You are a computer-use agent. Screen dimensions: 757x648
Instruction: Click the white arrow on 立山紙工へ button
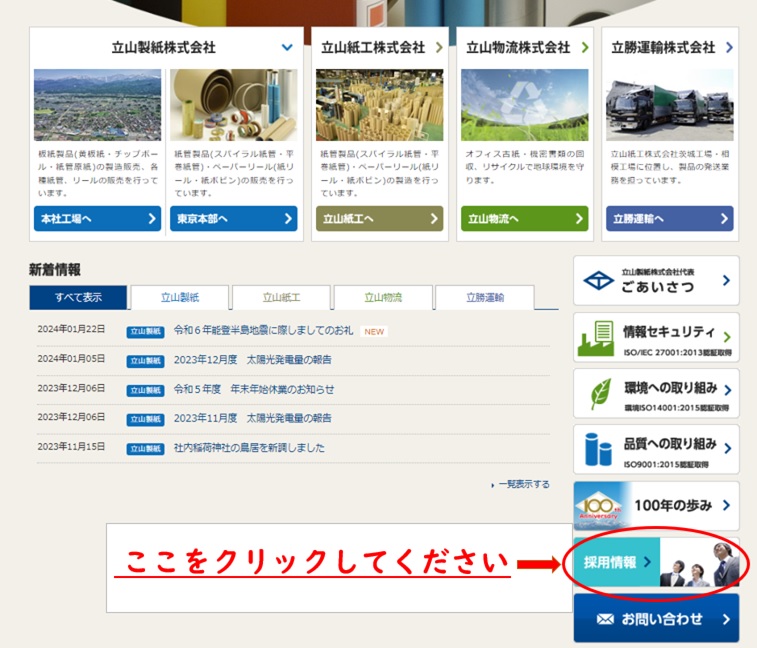434,219
